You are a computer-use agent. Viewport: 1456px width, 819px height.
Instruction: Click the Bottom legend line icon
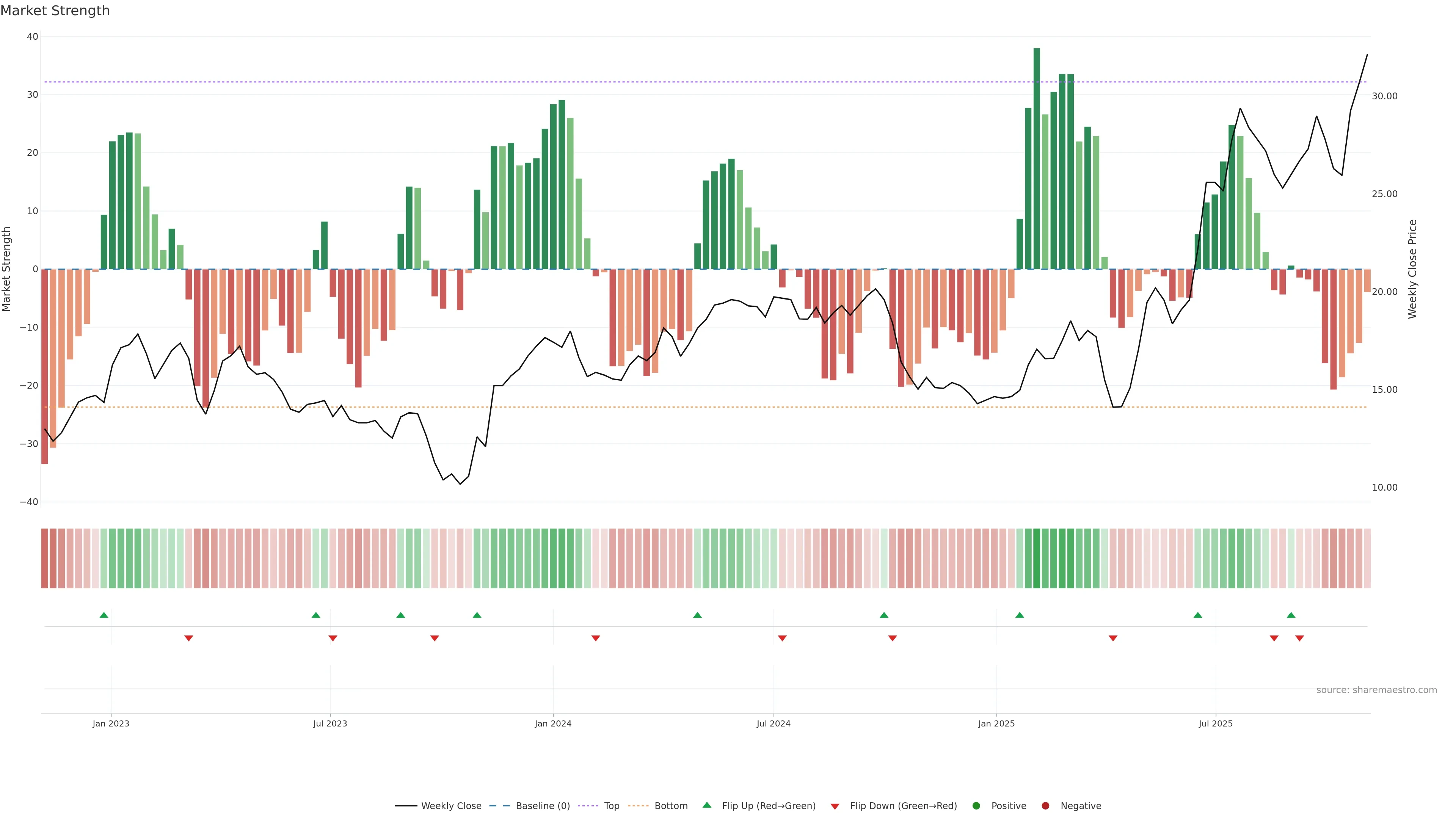click(638, 806)
